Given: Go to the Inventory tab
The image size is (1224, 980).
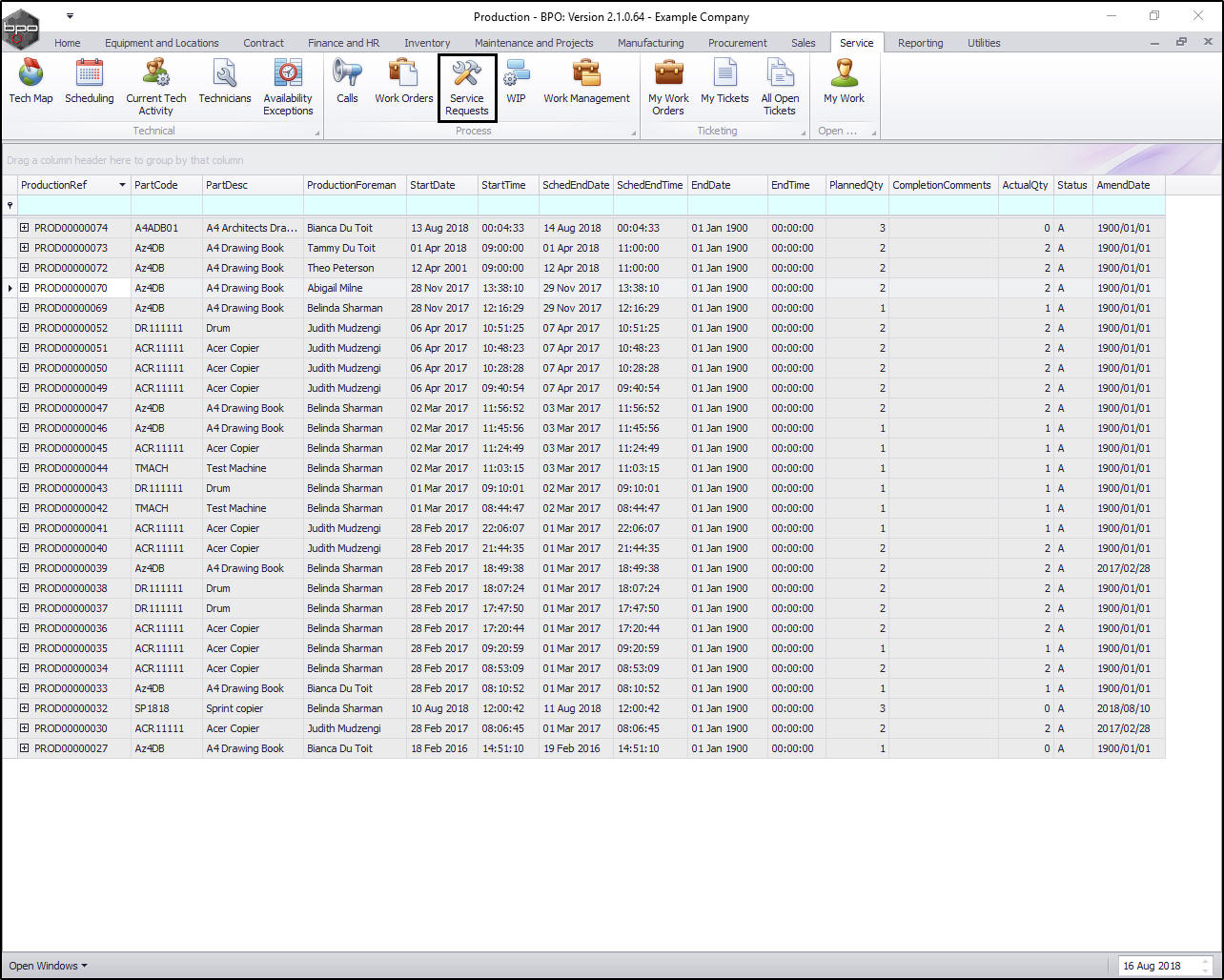Looking at the screenshot, I should pos(427,43).
